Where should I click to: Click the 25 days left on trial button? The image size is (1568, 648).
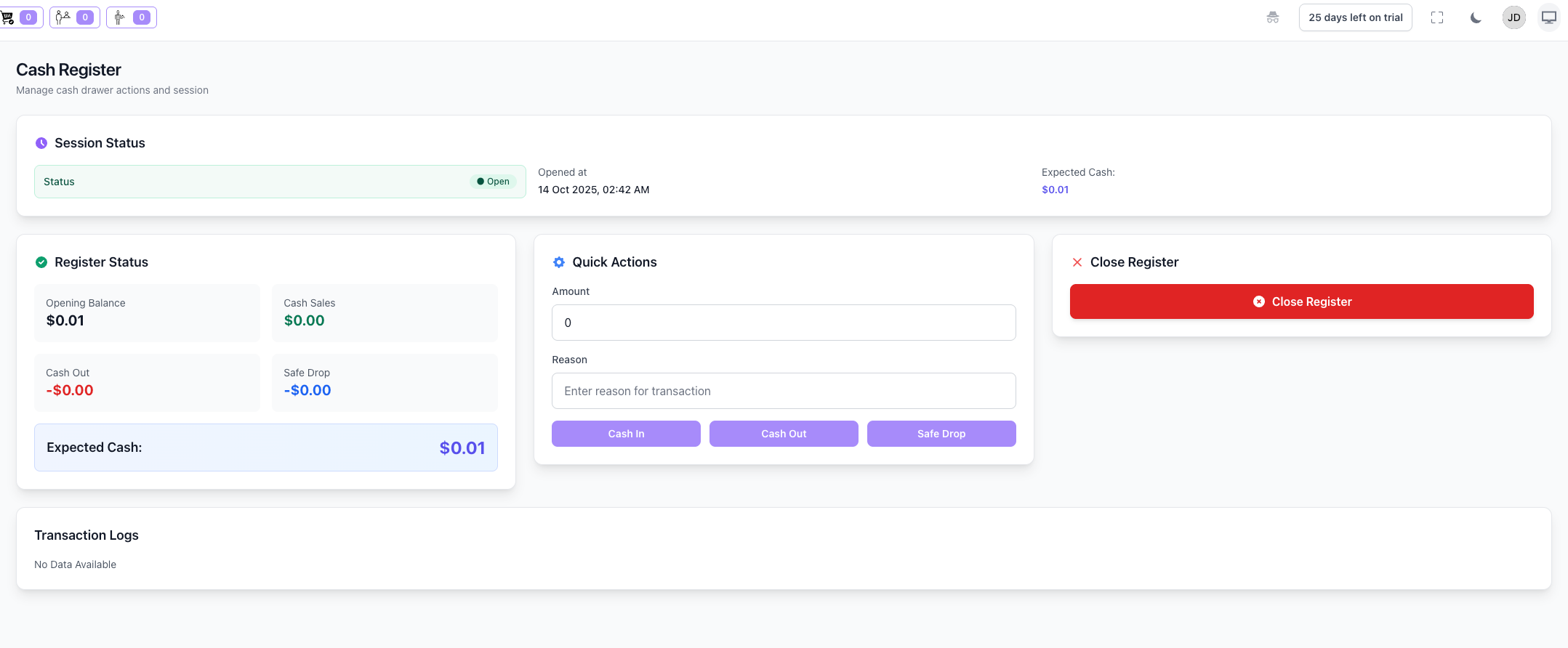click(x=1356, y=17)
